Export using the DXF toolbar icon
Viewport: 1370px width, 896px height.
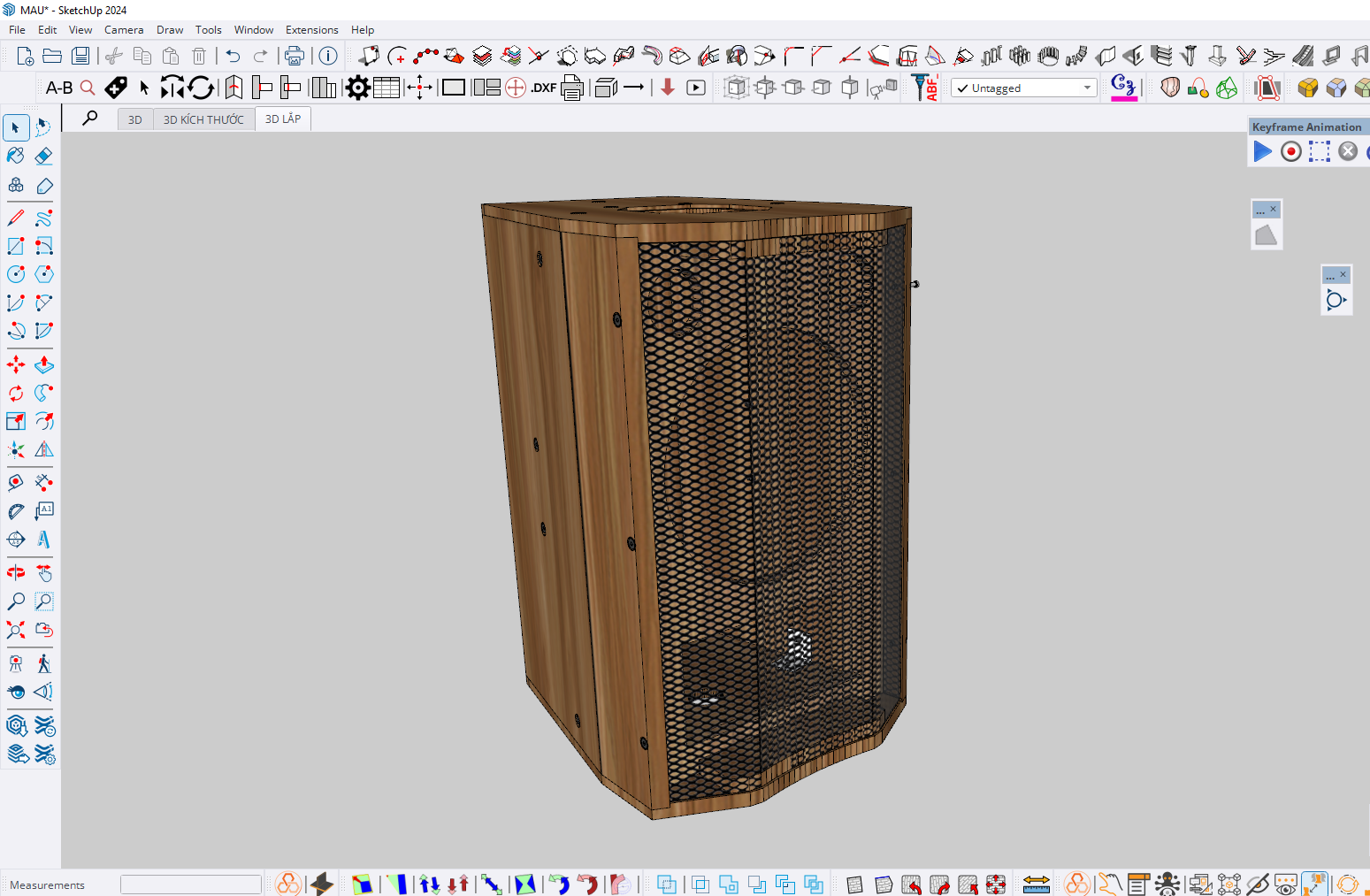(543, 88)
